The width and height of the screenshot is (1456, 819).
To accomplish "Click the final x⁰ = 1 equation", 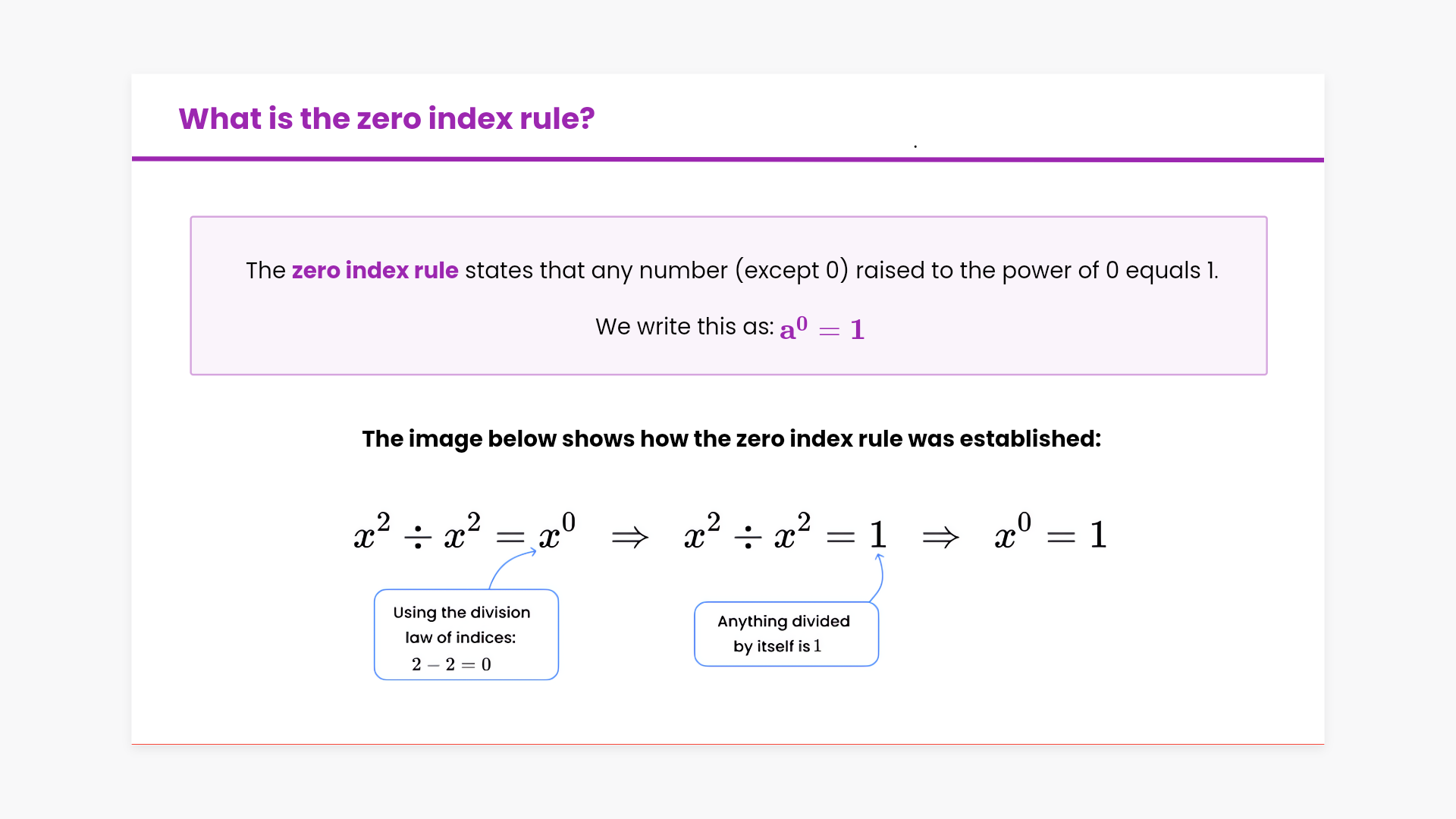I will 1050,534.
